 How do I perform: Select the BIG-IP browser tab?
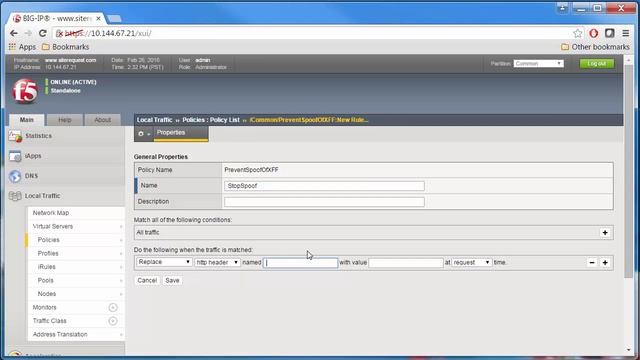pos(57,18)
